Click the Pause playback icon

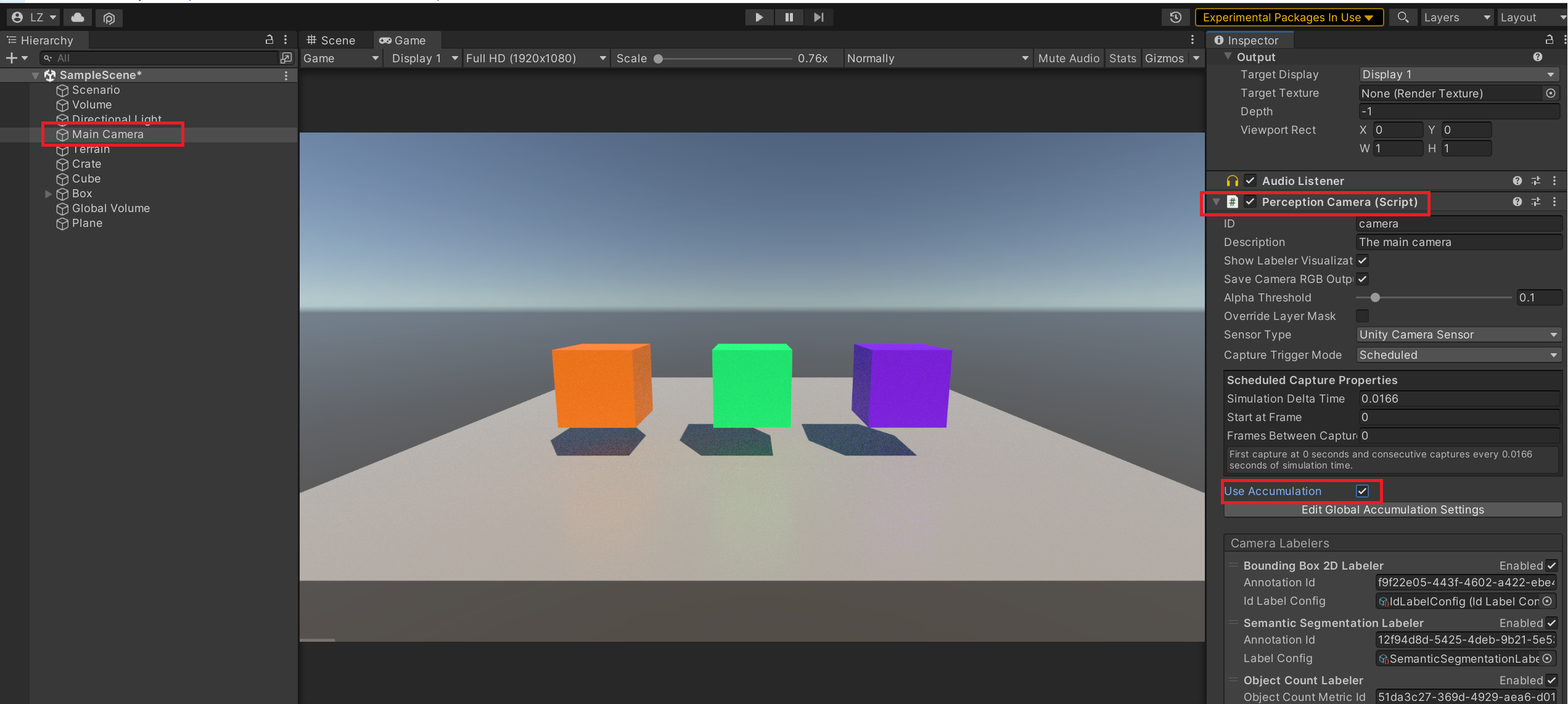point(789,17)
